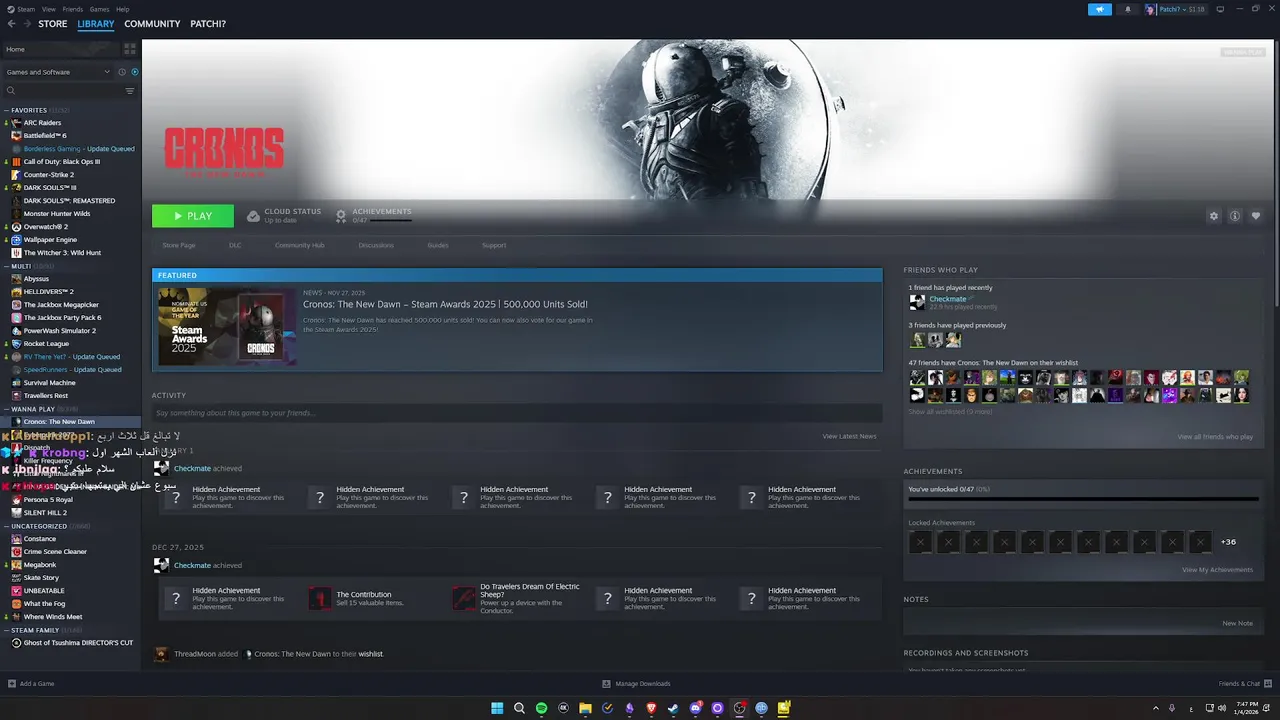The height and width of the screenshot is (720, 1280).
Task: Open Brave browser from the taskbar
Action: point(651,708)
